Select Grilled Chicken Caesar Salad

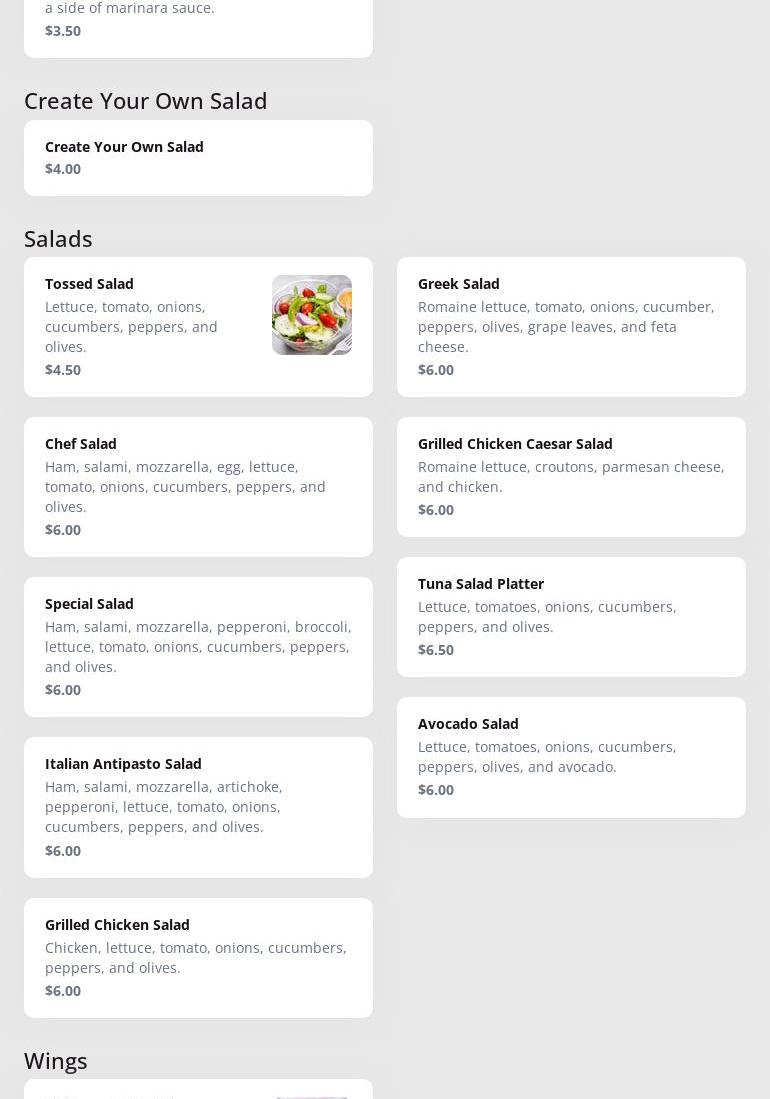coord(515,444)
